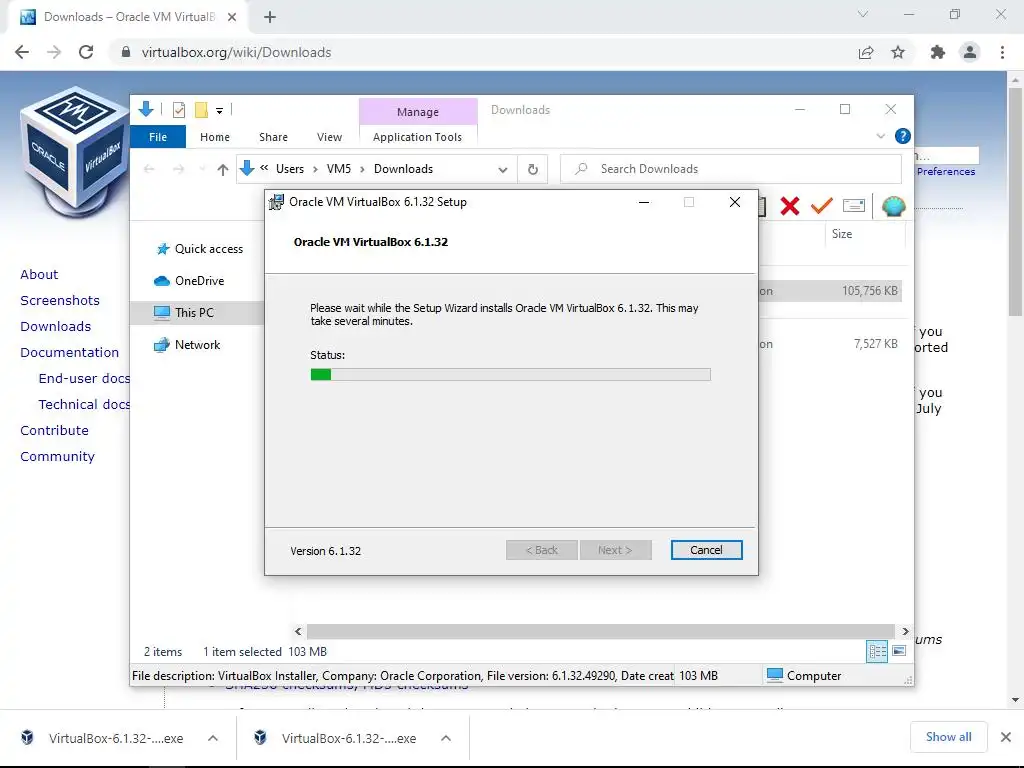The width and height of the screenshot is (1024, 768).
Task: Open the Chrome extensions puzzle icon
Action: [938, 52]
